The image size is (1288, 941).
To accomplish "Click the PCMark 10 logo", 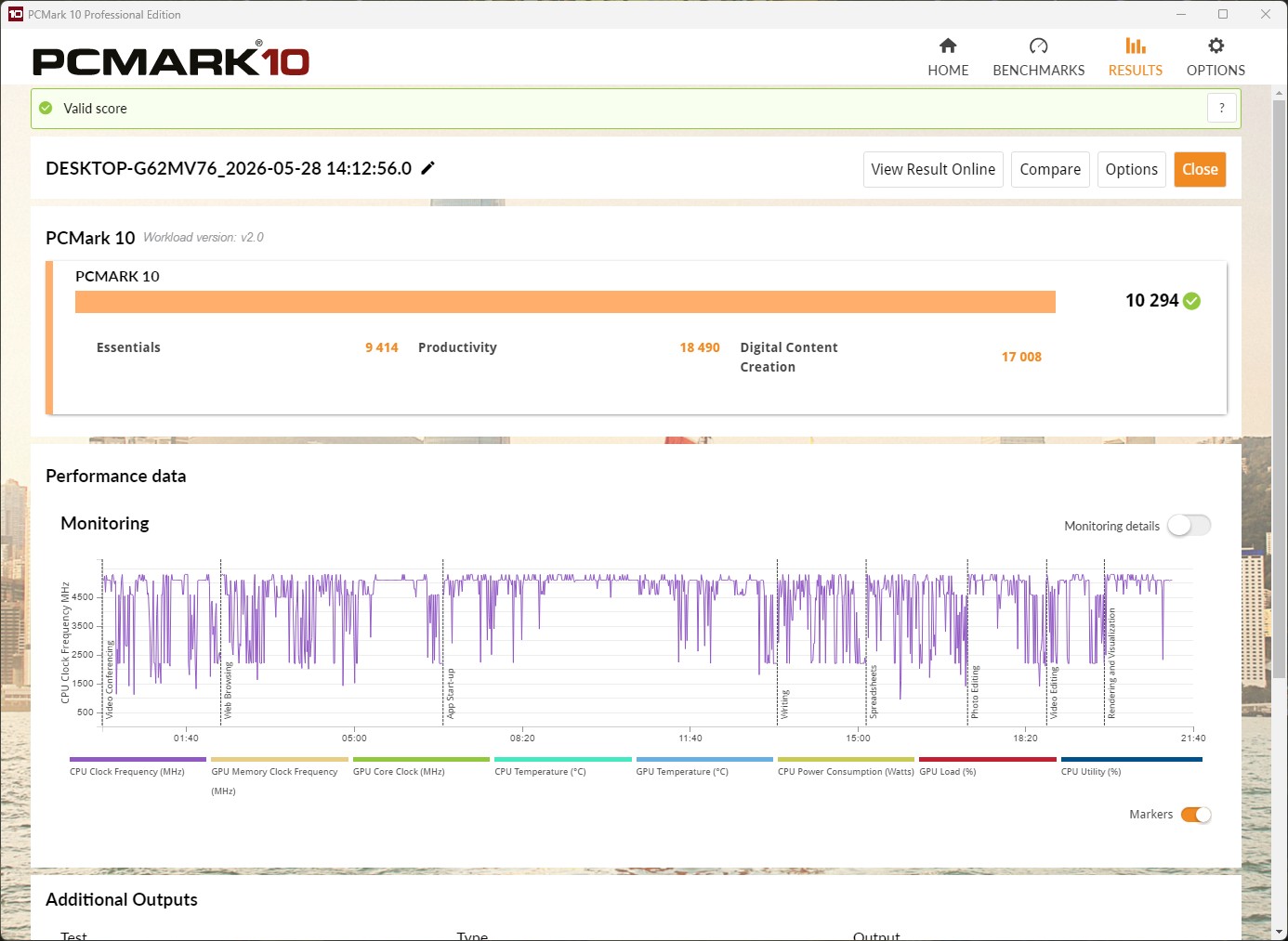I will [x=171, y=59].
